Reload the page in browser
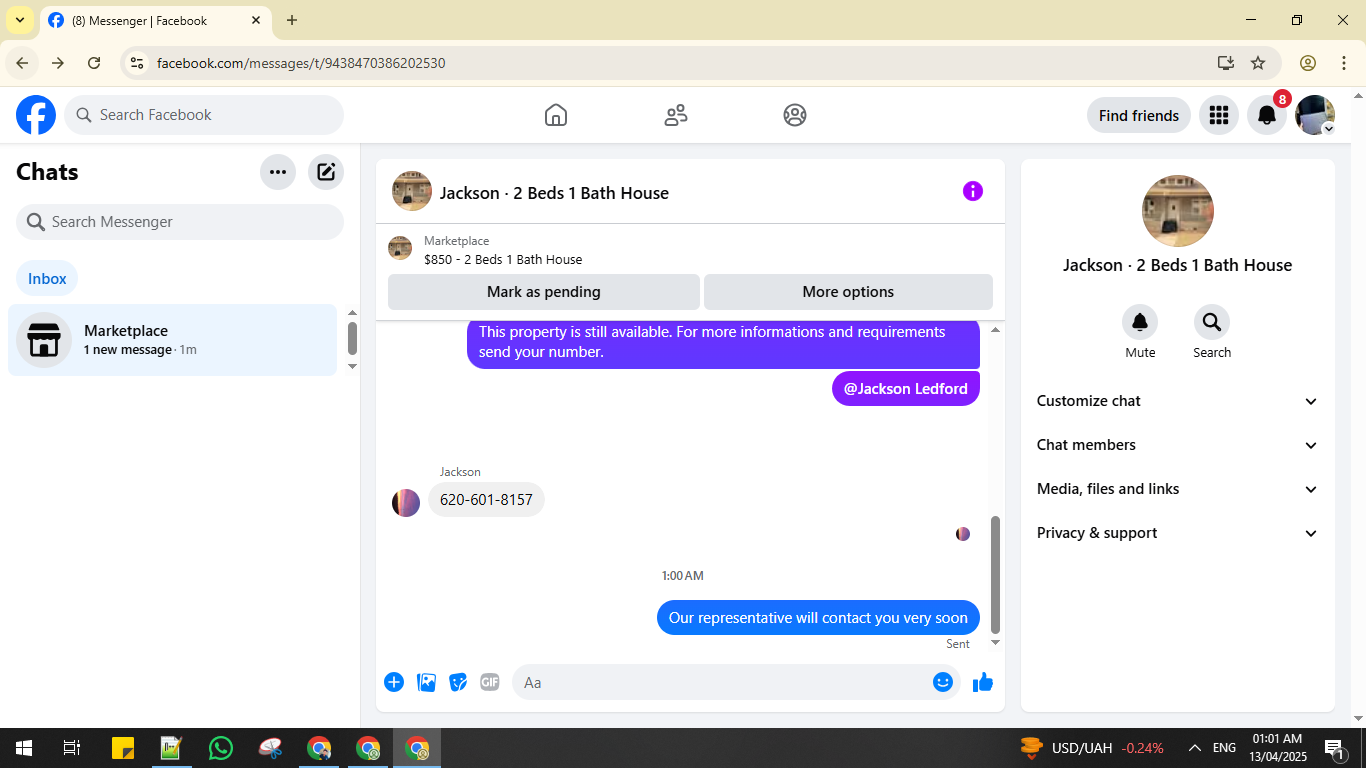Viewport: 1366px width, 768px height. click(94, 63)
